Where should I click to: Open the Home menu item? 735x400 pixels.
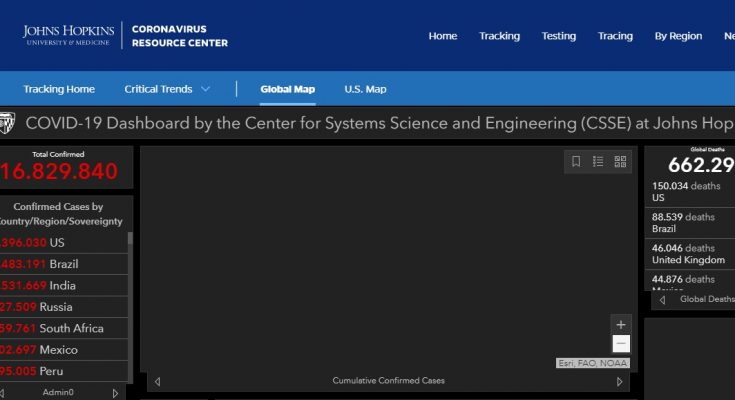tap(442, 36)
